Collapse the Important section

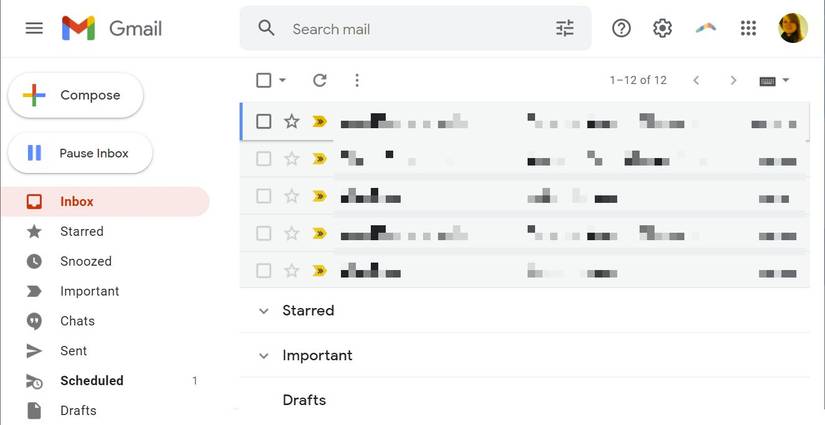pyautogui.click(x=264, y=356)
